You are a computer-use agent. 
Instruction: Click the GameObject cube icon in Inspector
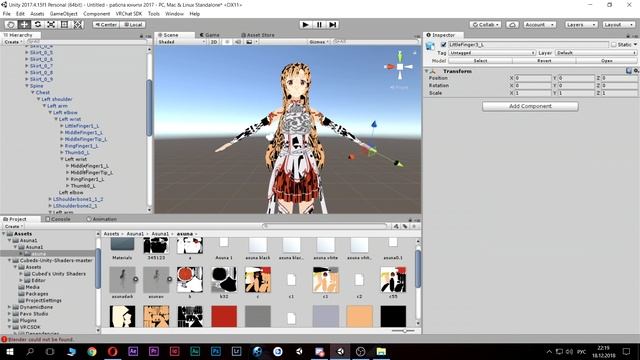(x=430, y=45)
